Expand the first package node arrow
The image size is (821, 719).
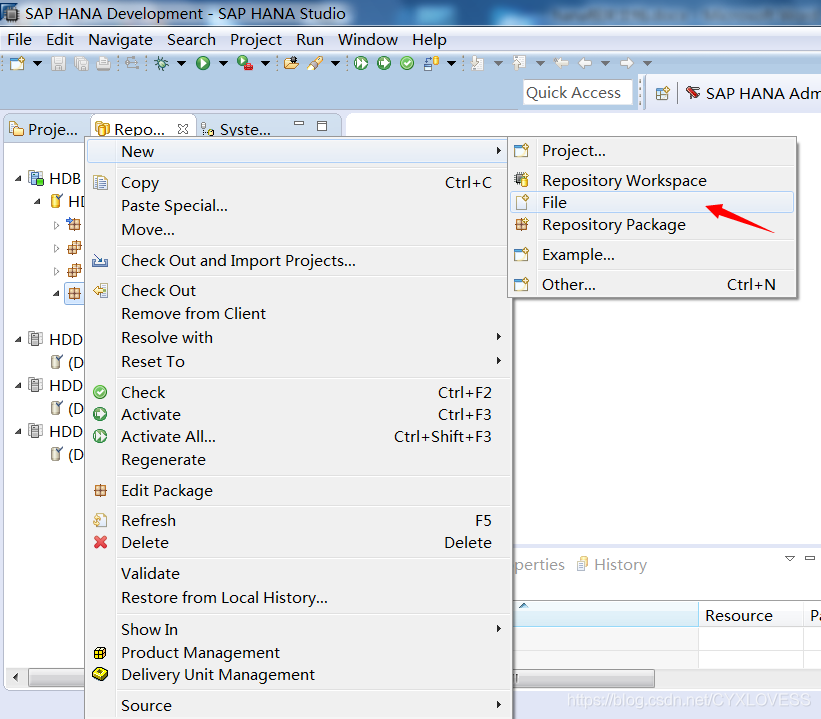point(56,225)
